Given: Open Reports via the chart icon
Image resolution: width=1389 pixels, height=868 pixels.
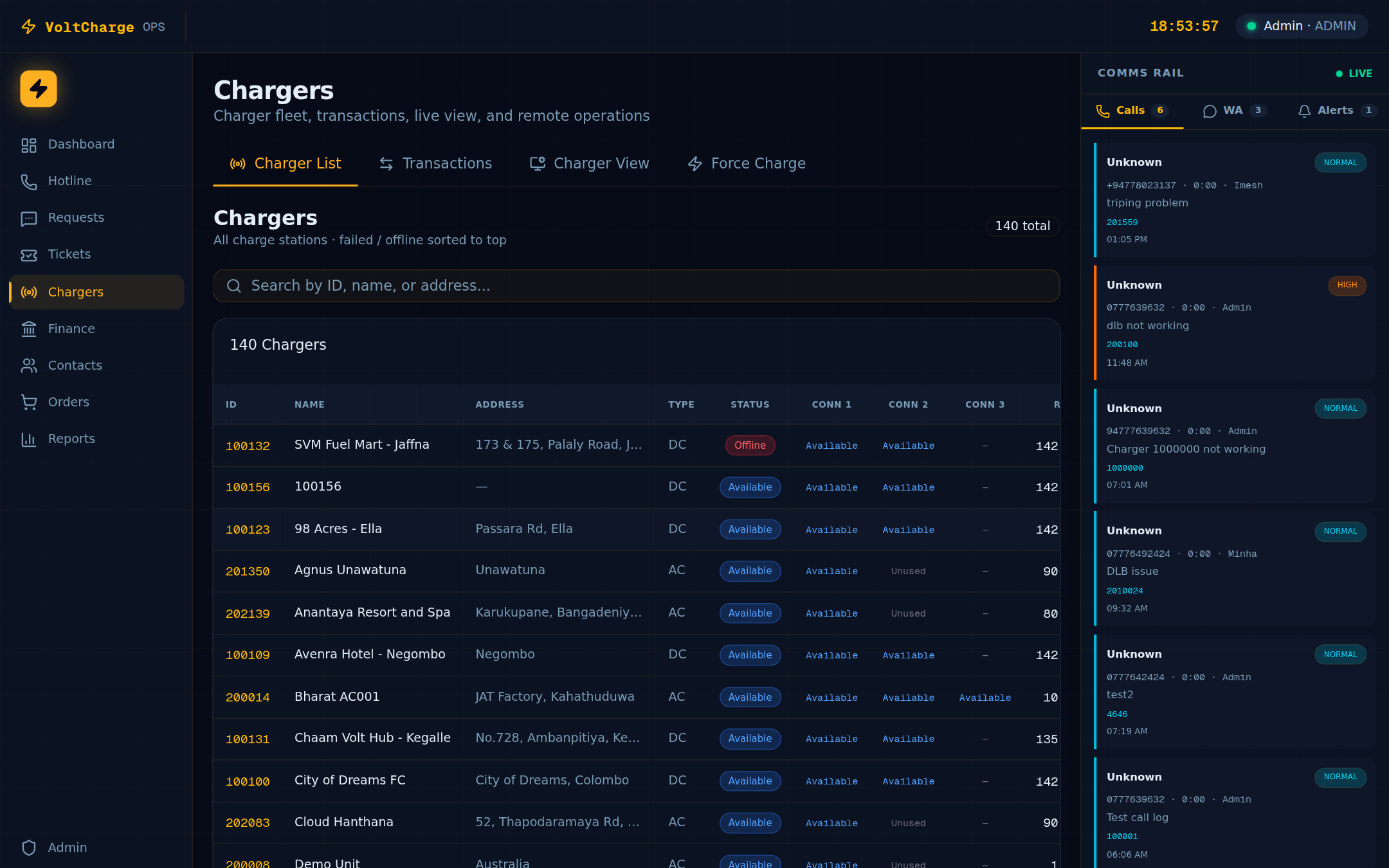Looking at the screenshot, I should pyautogui.click(x=28, y=439).
